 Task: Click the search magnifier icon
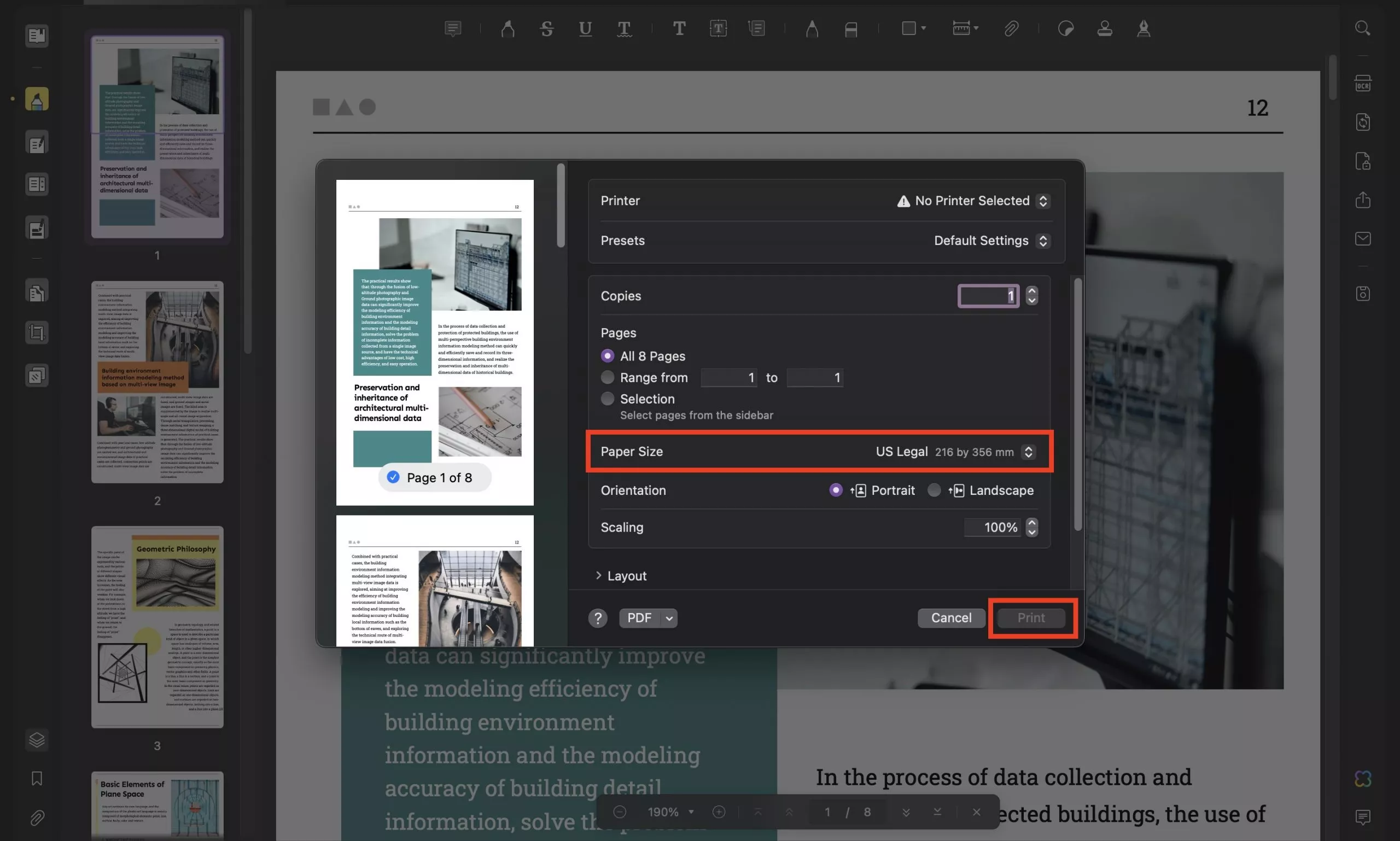pyautogui.click(x=1363, y=28)
